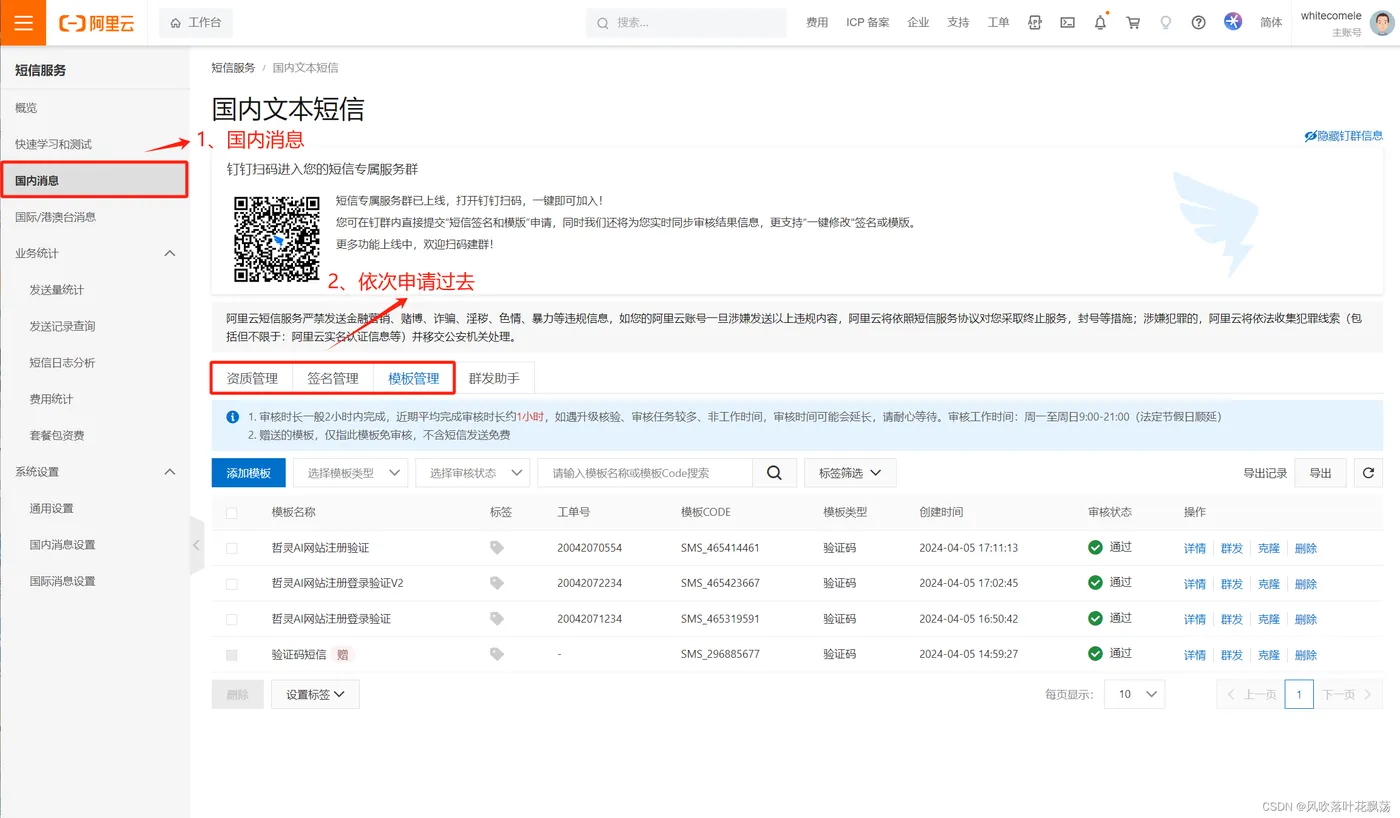
Task: Open the help question mark icon
Action: (x=1199, y=22)
